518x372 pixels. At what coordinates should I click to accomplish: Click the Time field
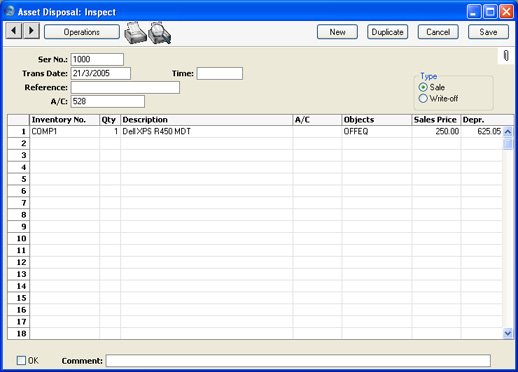[220, 73]
